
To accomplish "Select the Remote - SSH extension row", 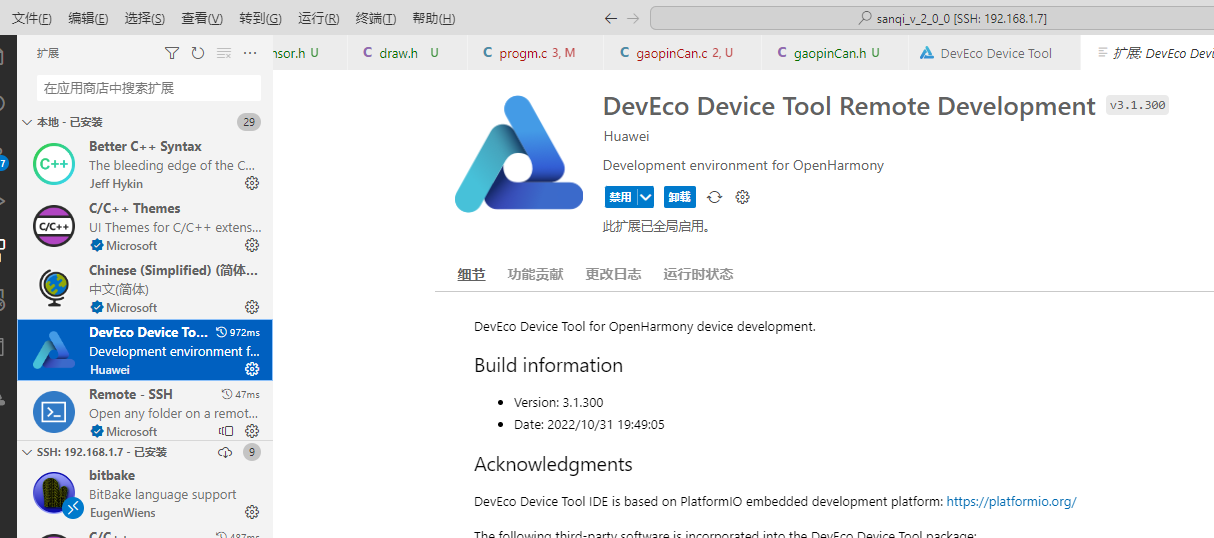I will (x=145, y=412).
